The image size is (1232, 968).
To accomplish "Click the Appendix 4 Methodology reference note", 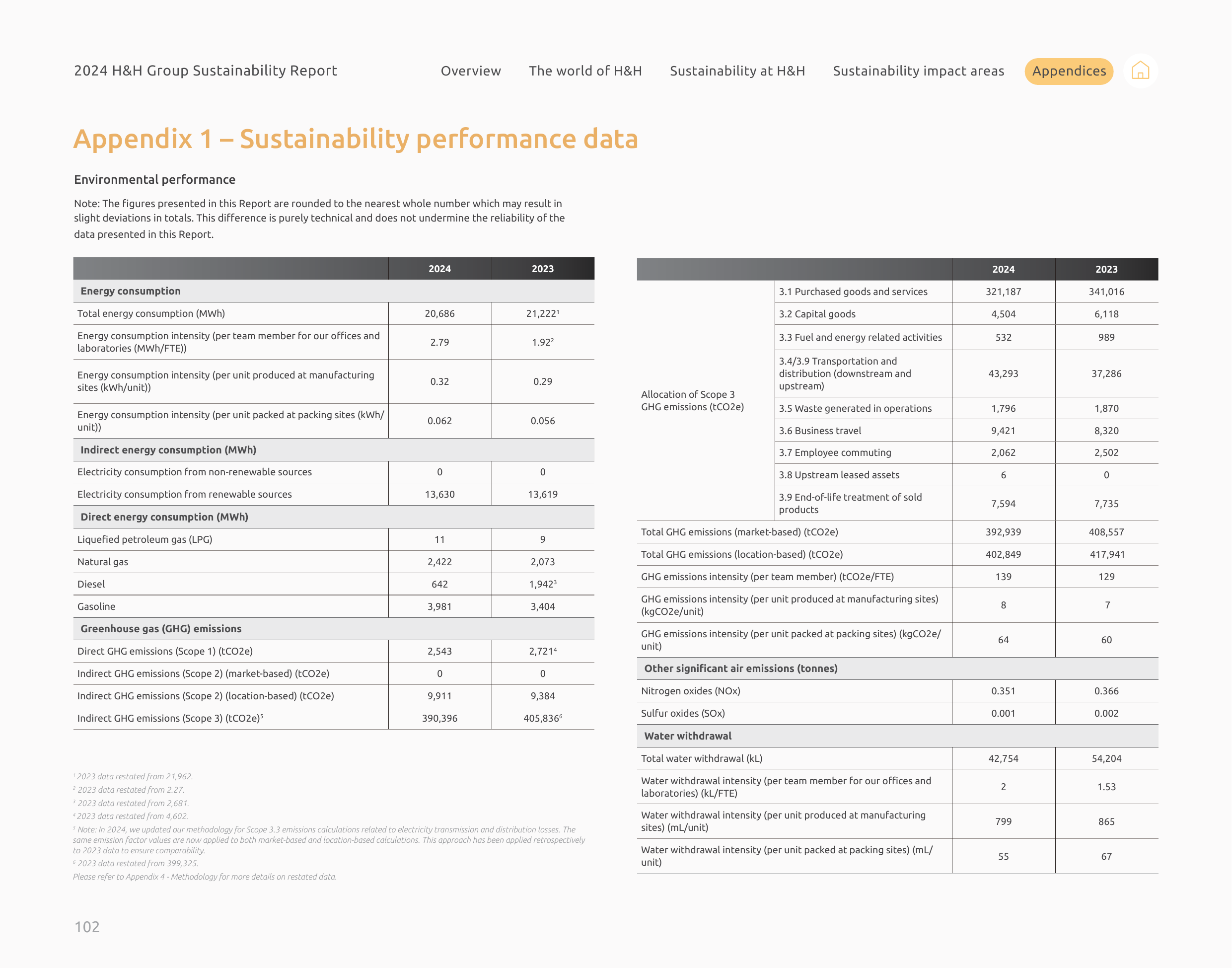I will tap(205, 877).
